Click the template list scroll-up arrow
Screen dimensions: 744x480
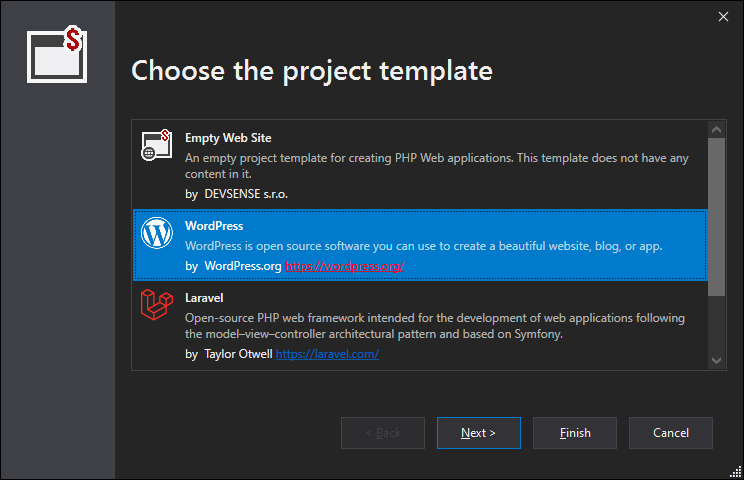pos(716,129)
